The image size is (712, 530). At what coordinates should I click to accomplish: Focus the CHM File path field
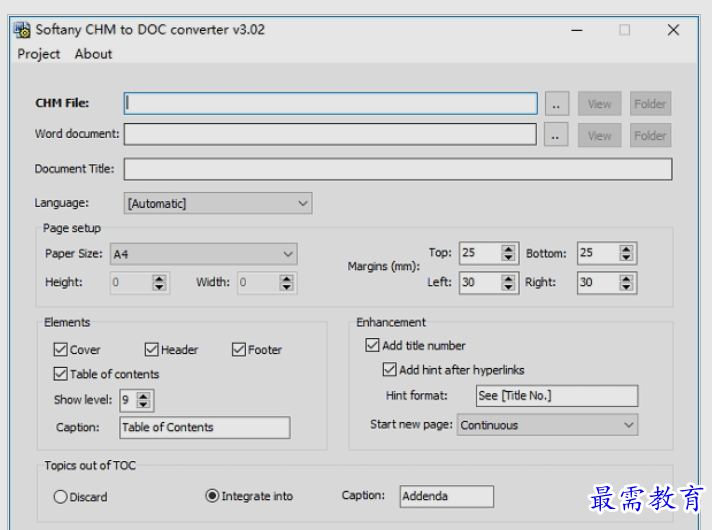pyautogui.click(x=331, y=104)
